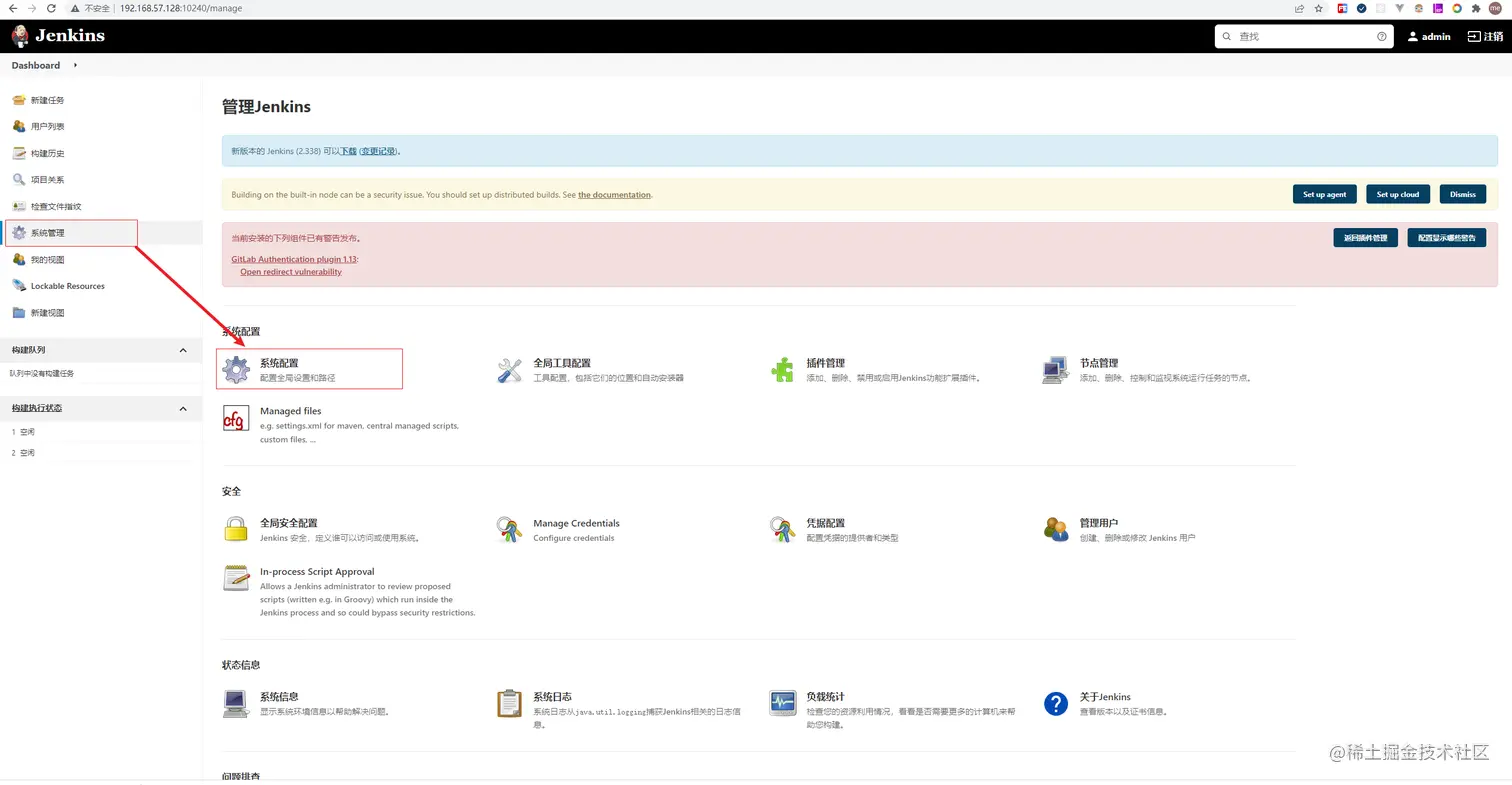Click the 节点管理 computer icon

point(1056,369)
